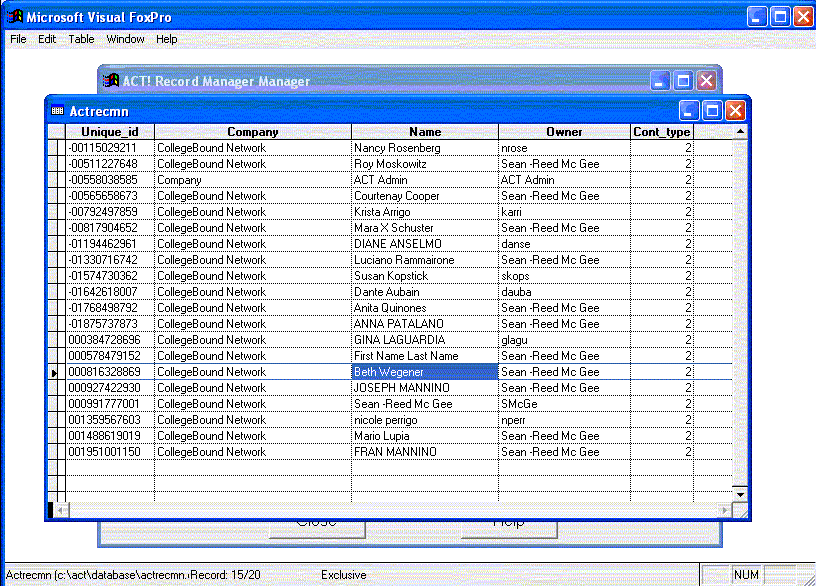Viewport: 816px width, 586px height.
Task: Select the ACT Admin name cell
Action: click(425, 180)
